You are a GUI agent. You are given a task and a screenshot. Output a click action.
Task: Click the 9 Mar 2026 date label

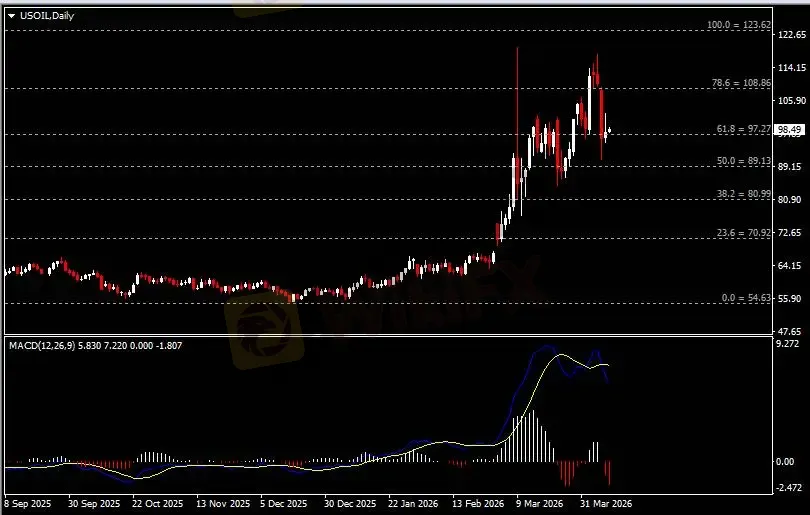539,504
